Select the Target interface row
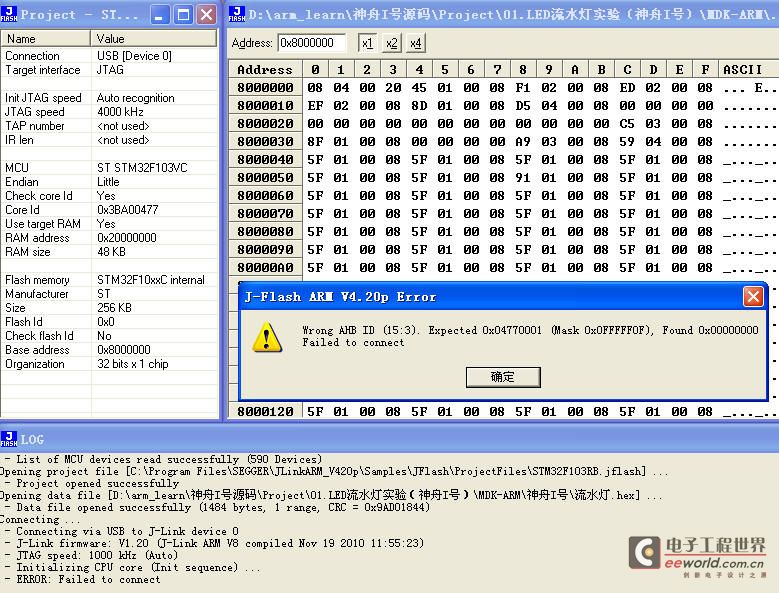This screenshot has height=593, width=779. pyautogui.click(x=109, y=70)
